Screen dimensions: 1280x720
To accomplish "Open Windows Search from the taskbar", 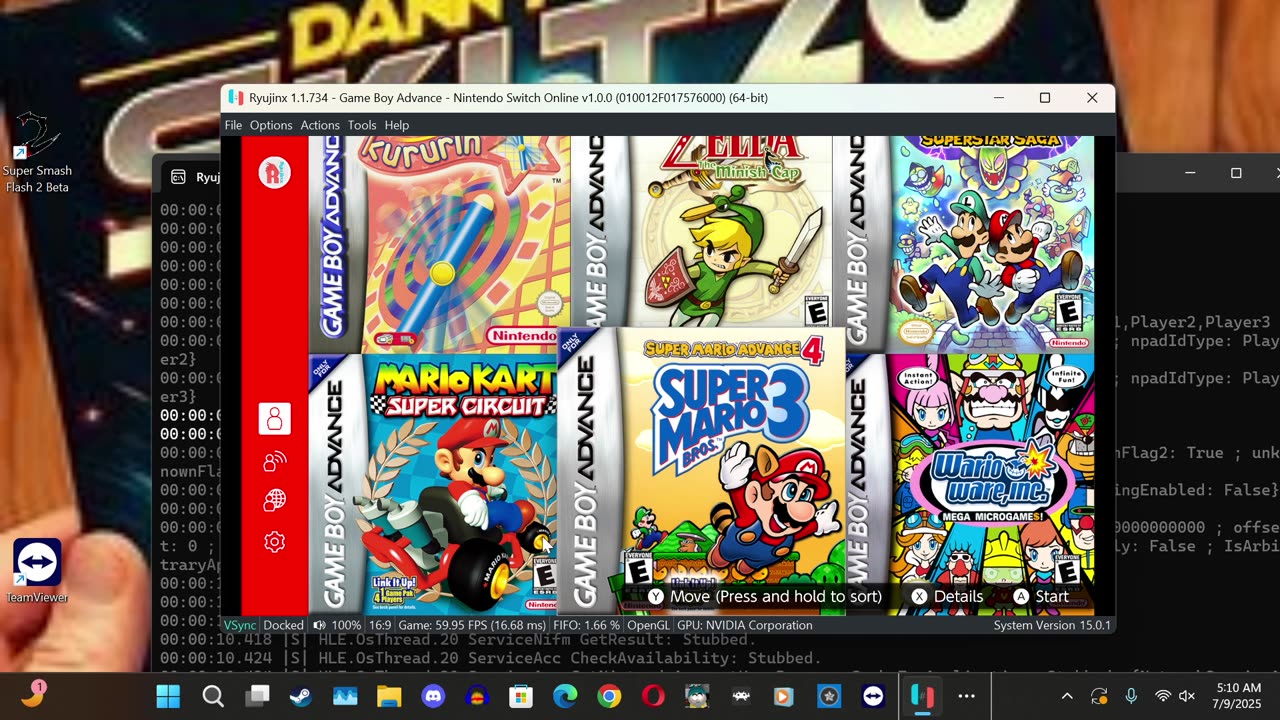I will click(x=213, y=696).
